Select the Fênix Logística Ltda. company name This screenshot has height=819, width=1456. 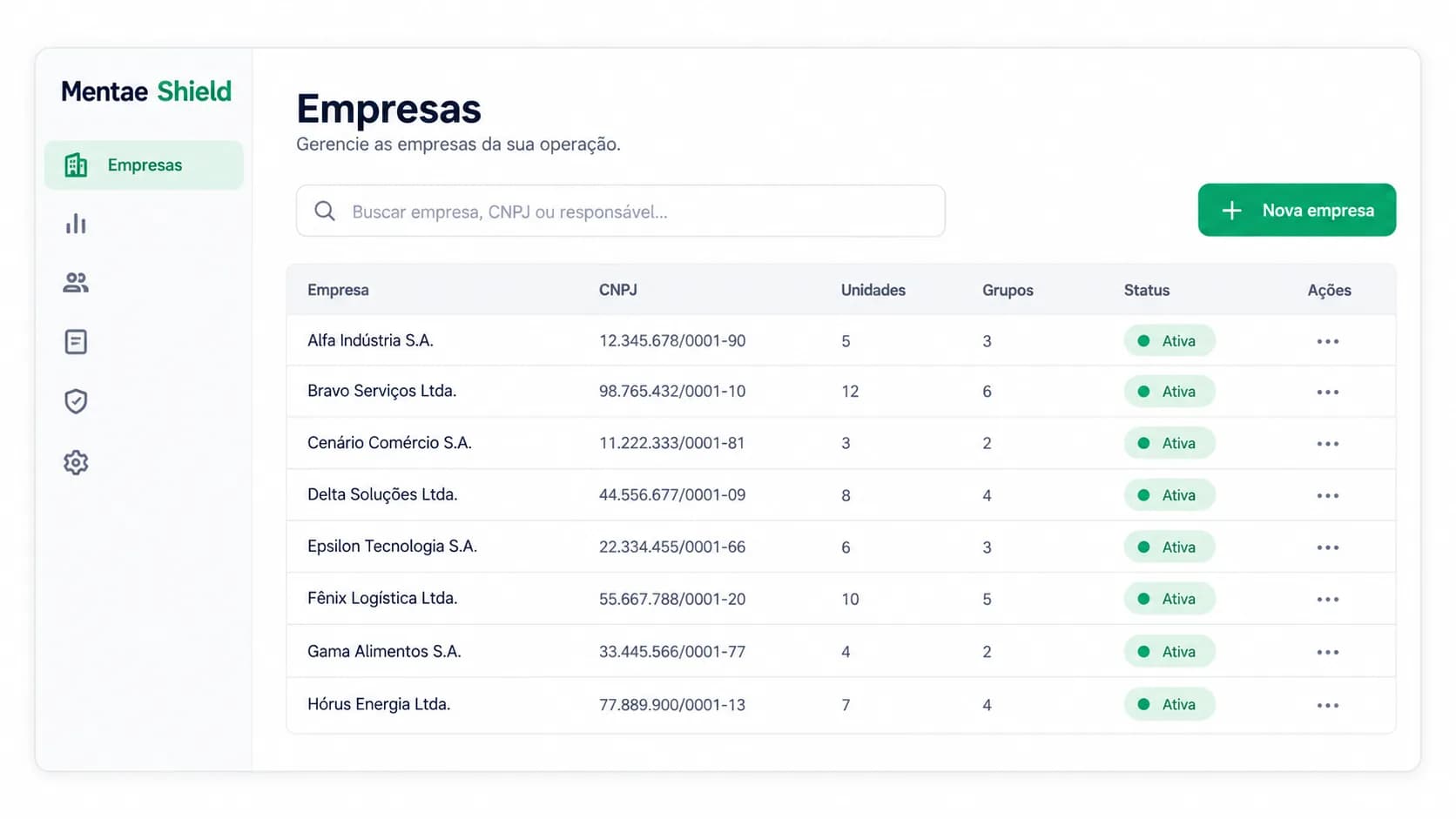[382, 598]
